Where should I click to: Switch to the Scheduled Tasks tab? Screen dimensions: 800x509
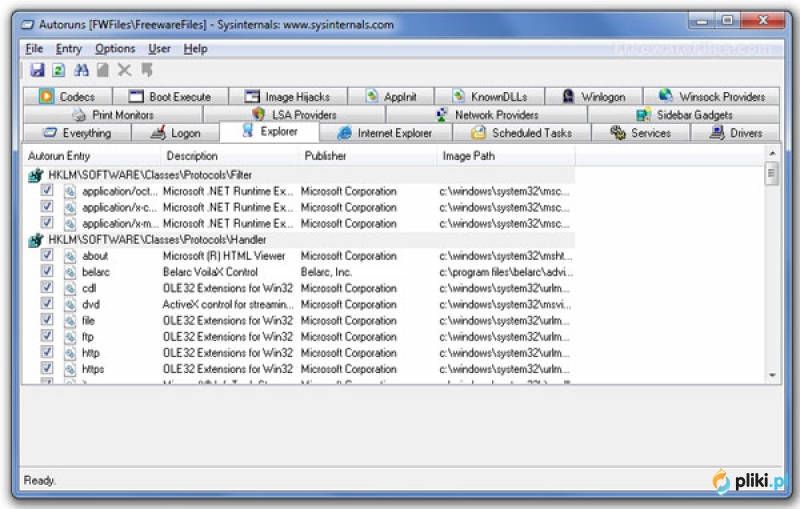[x=521, y=133]
